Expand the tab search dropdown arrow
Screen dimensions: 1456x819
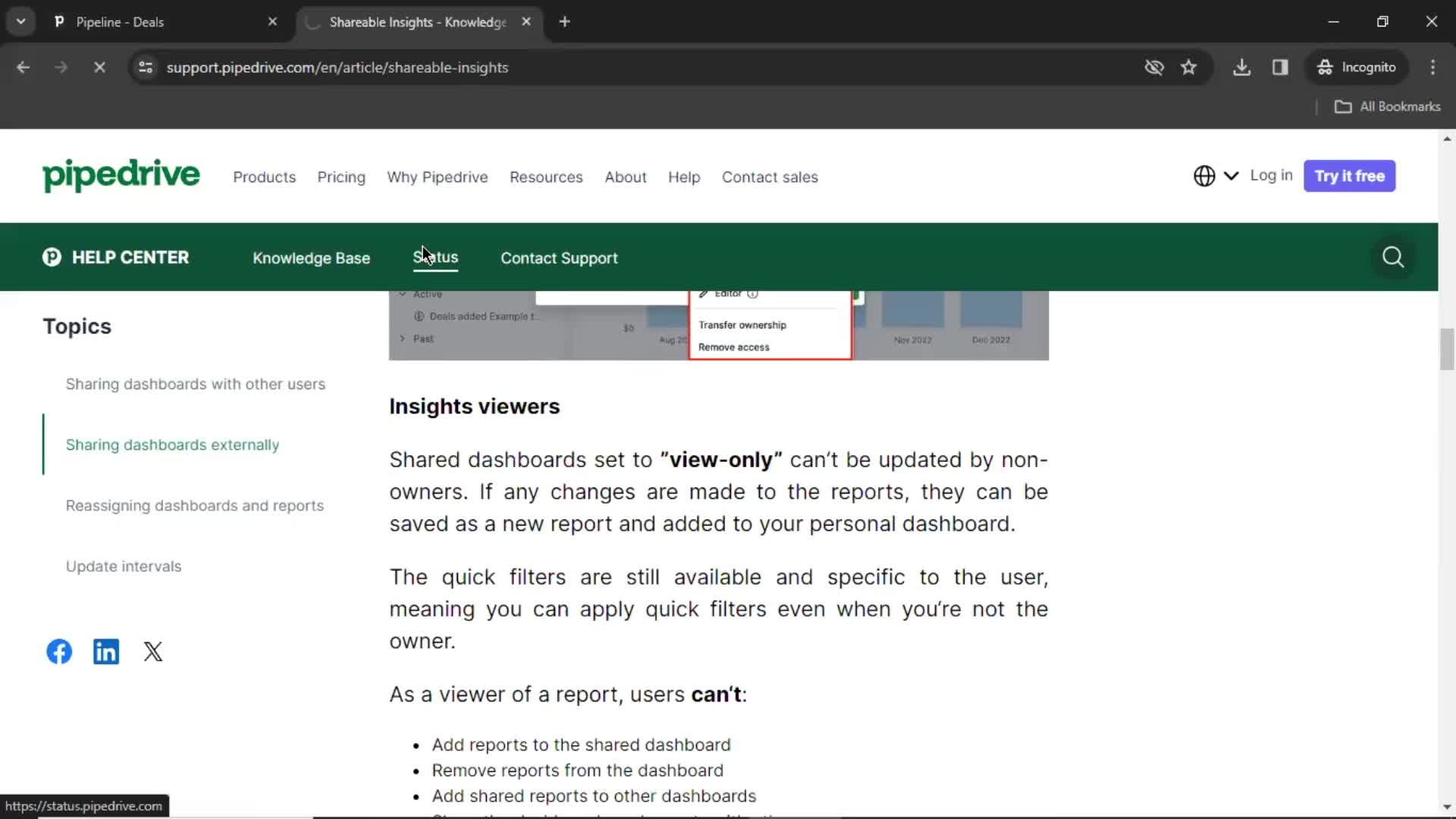click(21, 22)
